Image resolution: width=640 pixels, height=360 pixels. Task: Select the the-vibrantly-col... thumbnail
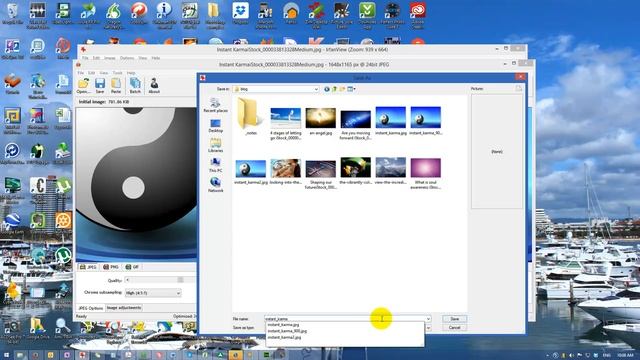coord(356,171)
